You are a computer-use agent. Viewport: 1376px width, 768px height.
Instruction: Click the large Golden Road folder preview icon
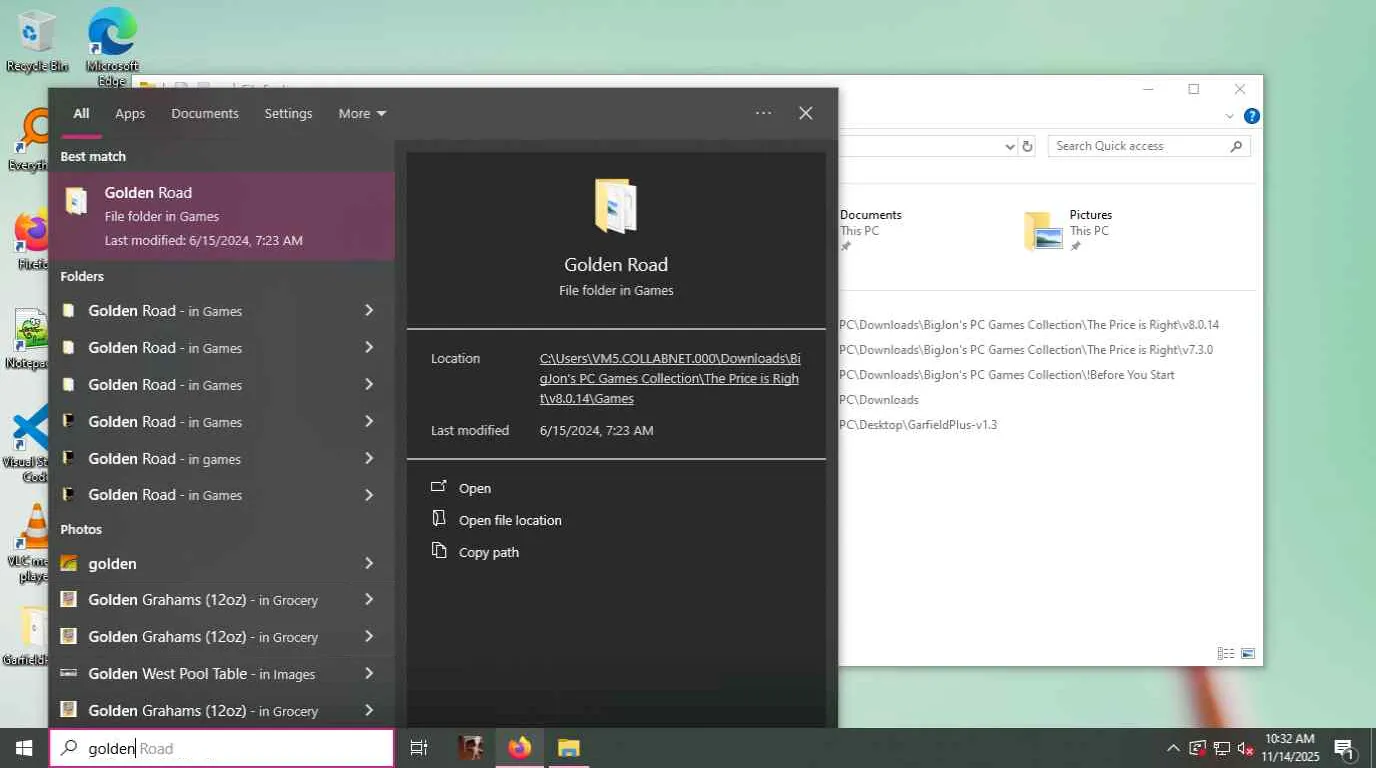coord(616,206)
